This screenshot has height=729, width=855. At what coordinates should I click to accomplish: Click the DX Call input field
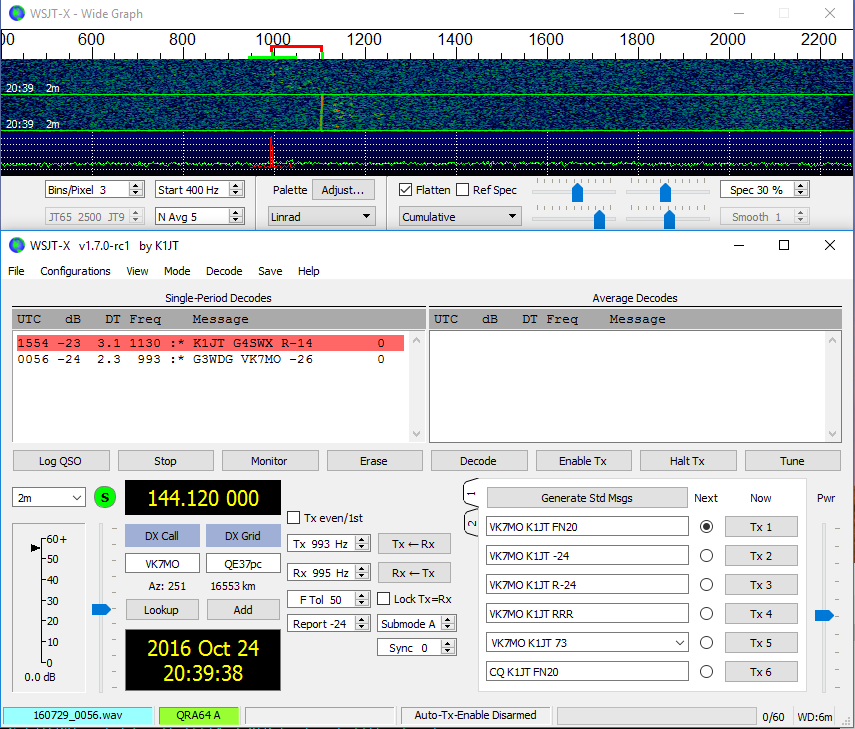tap(162, 563)
